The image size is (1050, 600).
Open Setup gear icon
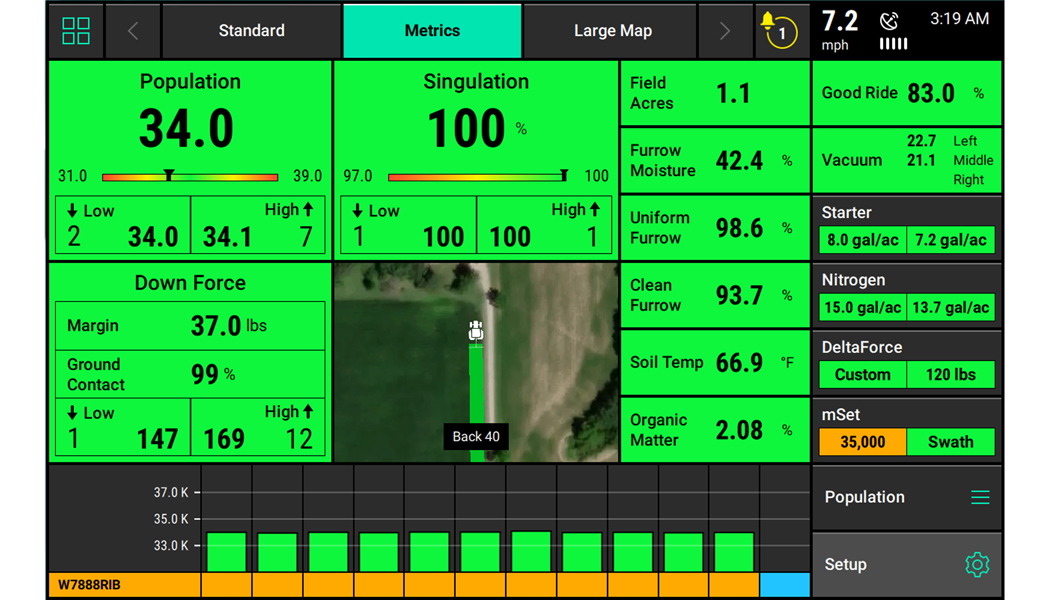coord(976,565)
